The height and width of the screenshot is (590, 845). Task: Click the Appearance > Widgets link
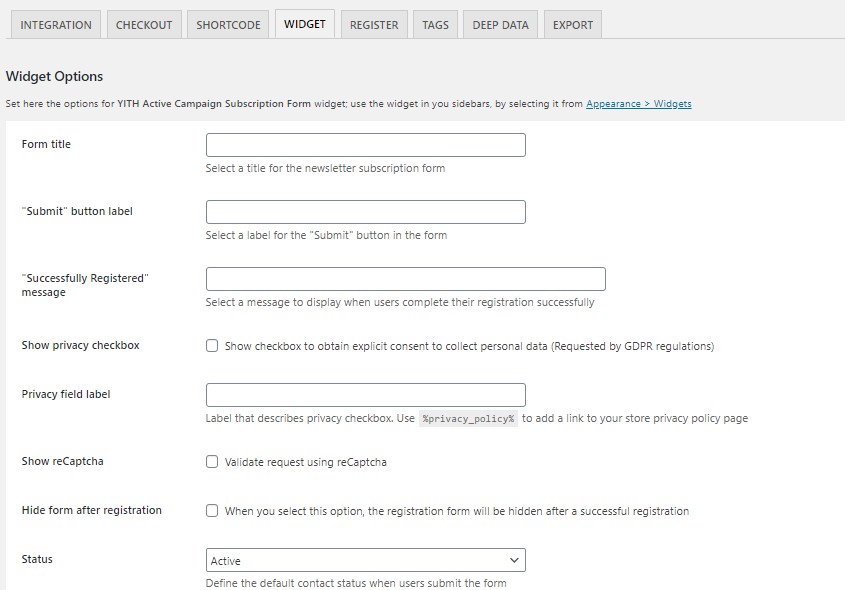click(638, 104)
